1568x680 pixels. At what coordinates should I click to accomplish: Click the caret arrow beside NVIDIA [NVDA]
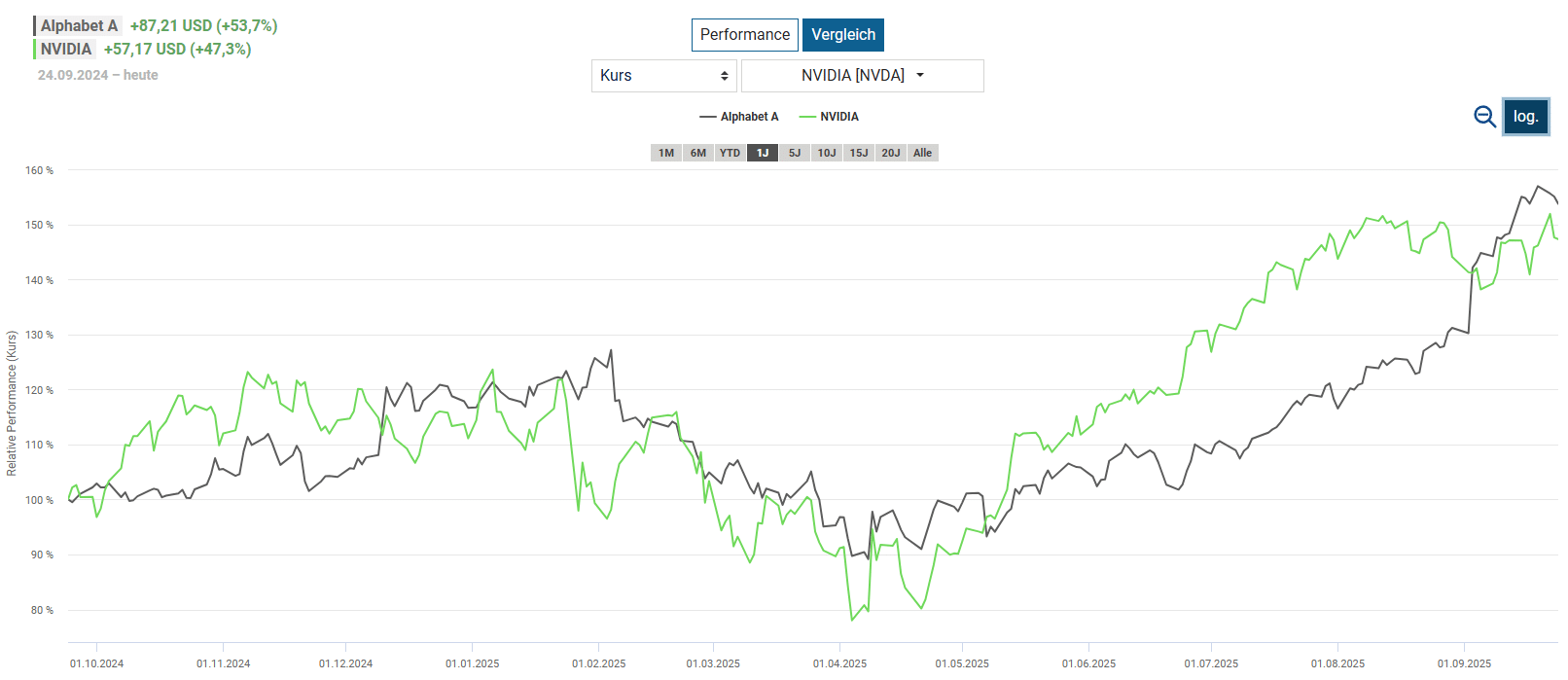click(920, 75)
